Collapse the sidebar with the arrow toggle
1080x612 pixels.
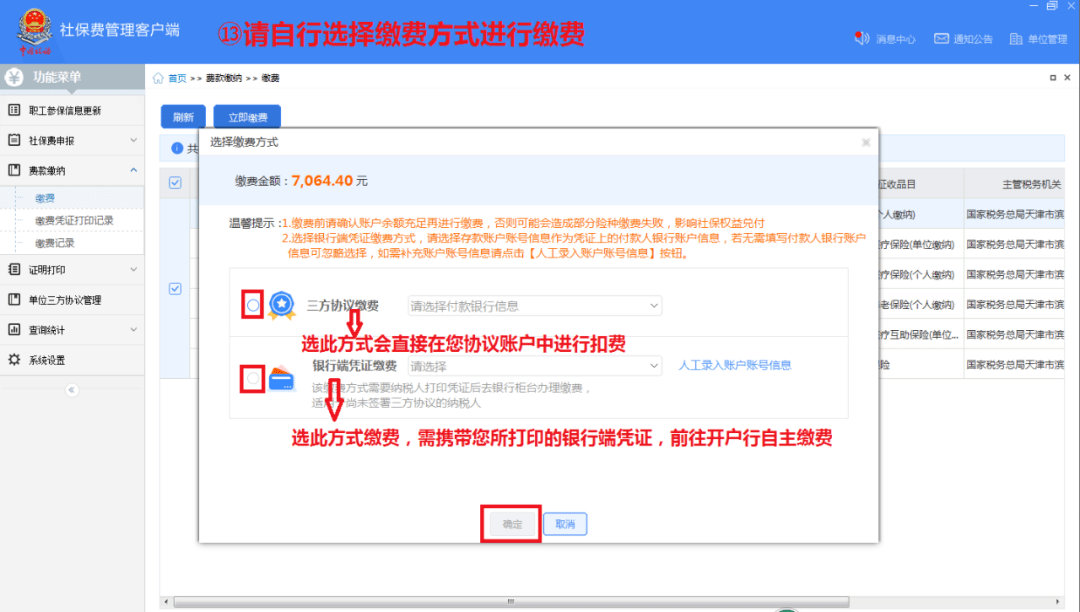pos(70,390)
